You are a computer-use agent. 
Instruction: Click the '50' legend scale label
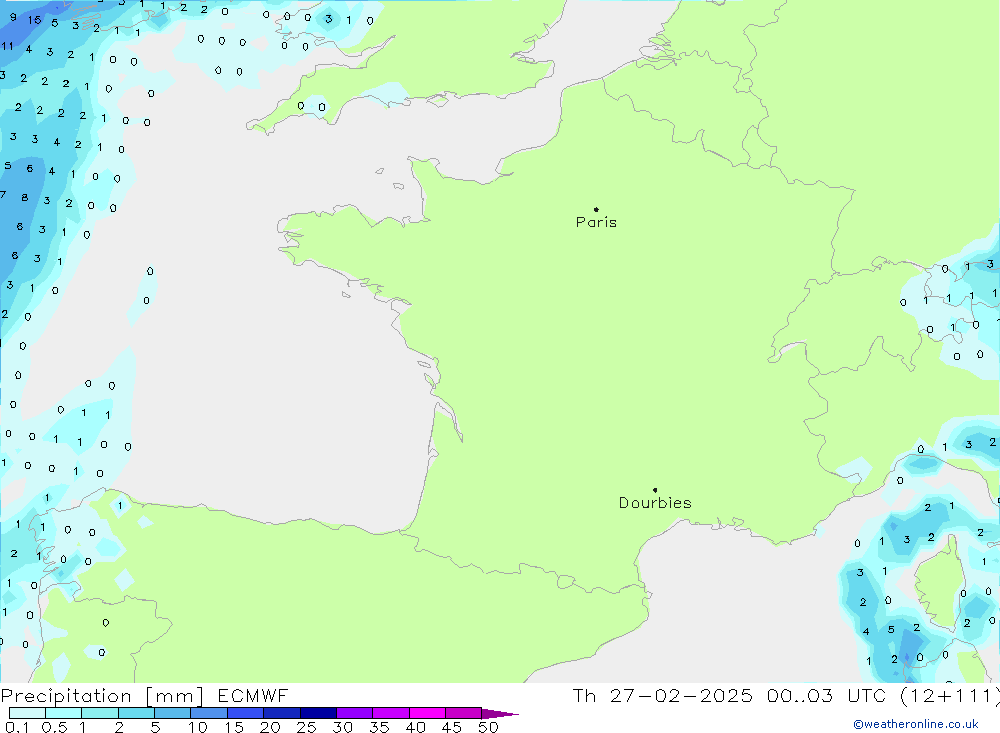pos(488,727)
